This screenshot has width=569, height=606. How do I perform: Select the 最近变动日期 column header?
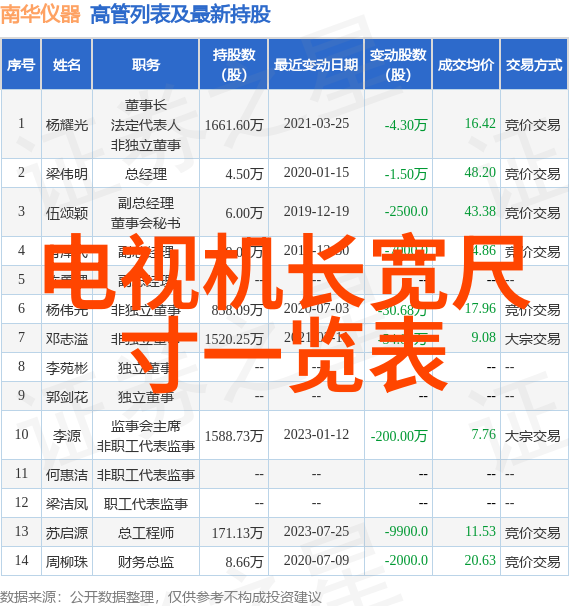pos(316,64)
